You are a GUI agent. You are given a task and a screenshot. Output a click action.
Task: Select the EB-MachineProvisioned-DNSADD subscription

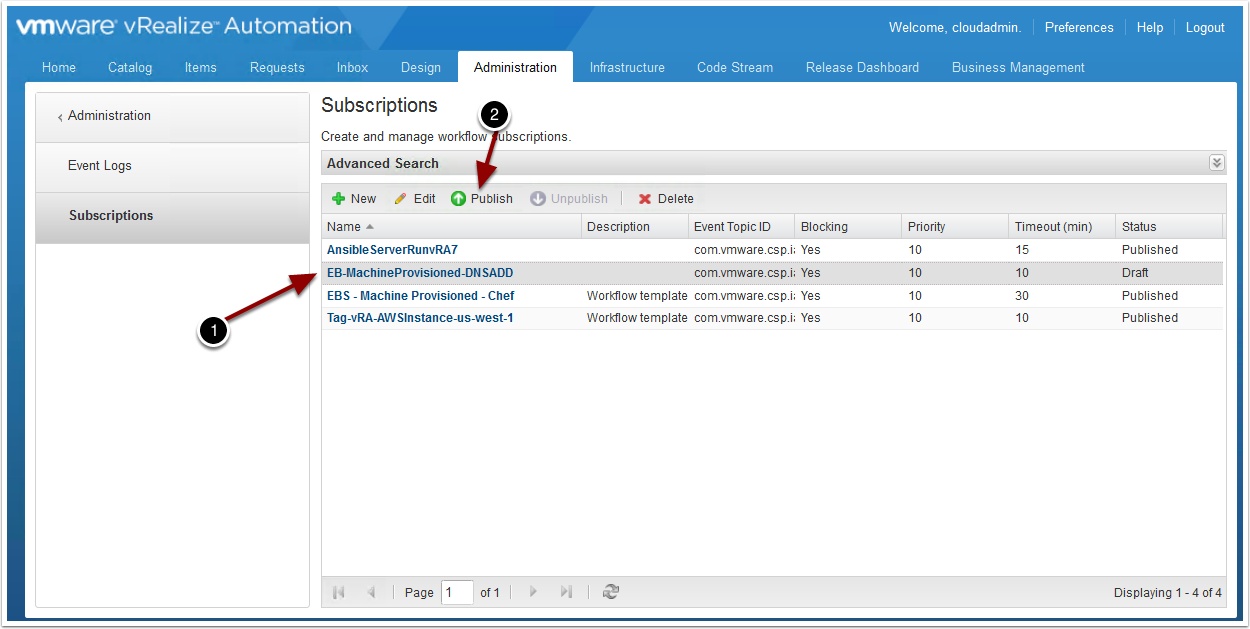pyautogui.click(x=420, y=273)
